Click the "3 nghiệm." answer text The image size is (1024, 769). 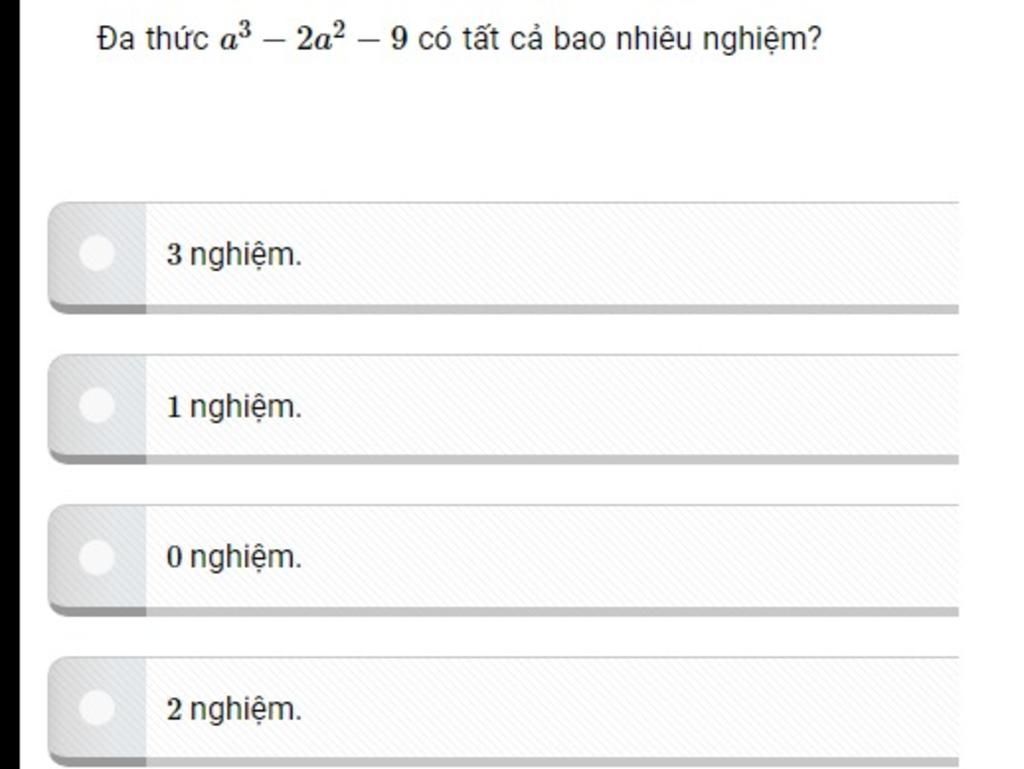234,255
